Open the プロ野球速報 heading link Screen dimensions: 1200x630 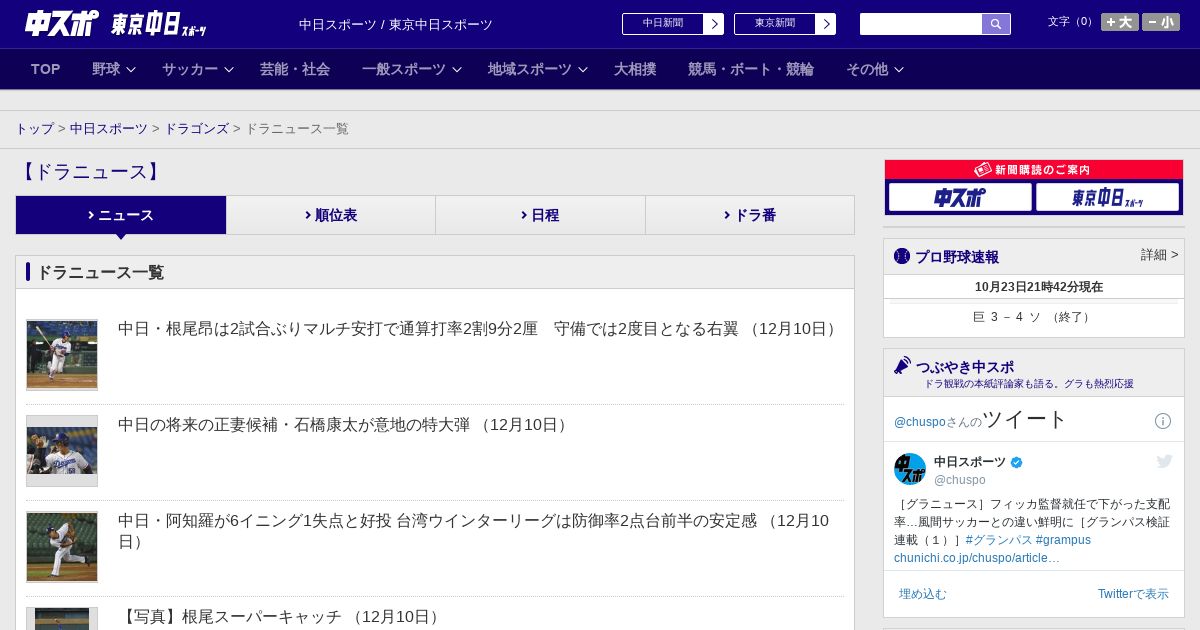(x=957, y=257)
